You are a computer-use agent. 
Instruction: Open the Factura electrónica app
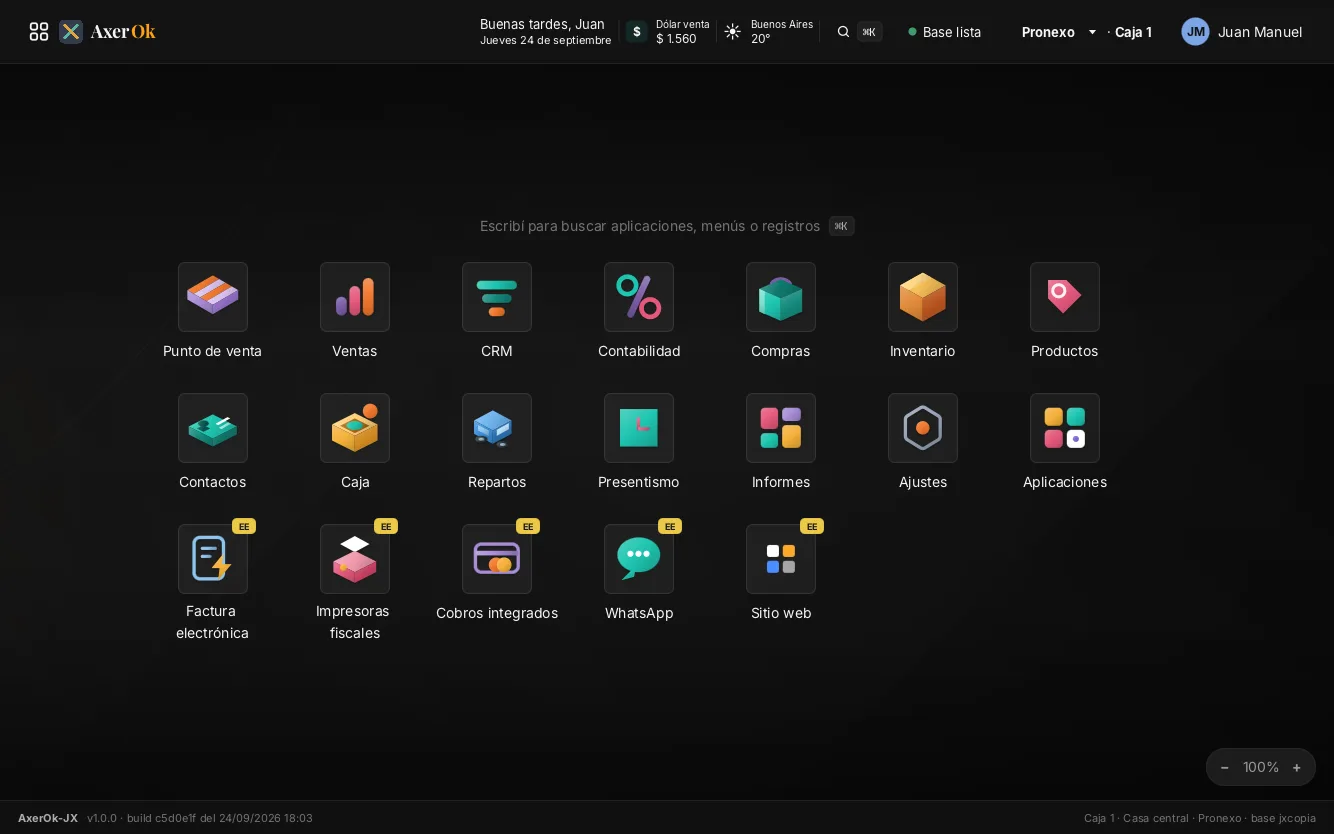tap(213, 559)
